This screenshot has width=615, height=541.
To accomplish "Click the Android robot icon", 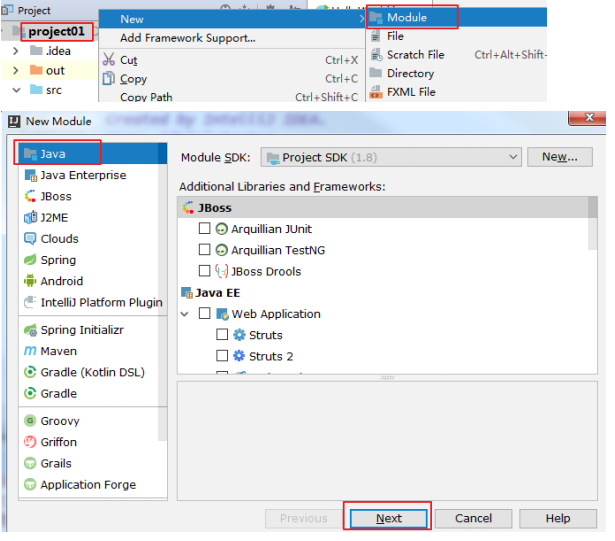I will click(x=30, y=281).
